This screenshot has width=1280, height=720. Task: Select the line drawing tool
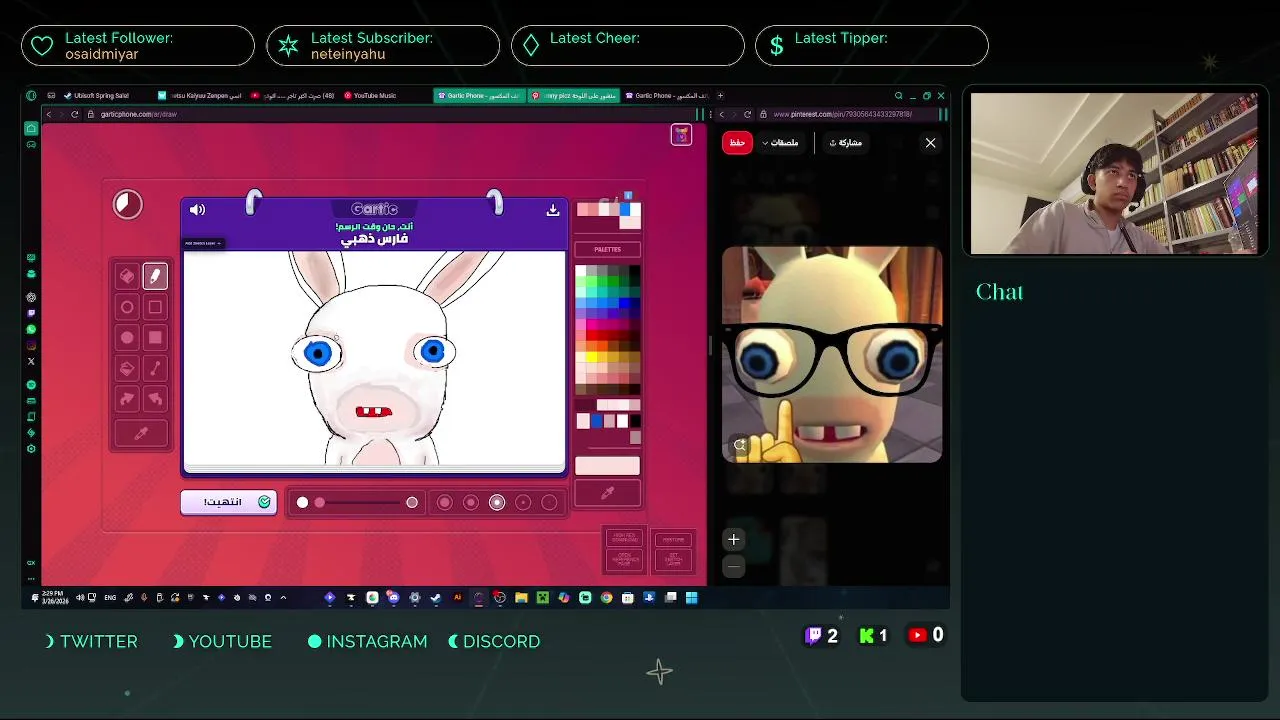click(x=155, y=369)
